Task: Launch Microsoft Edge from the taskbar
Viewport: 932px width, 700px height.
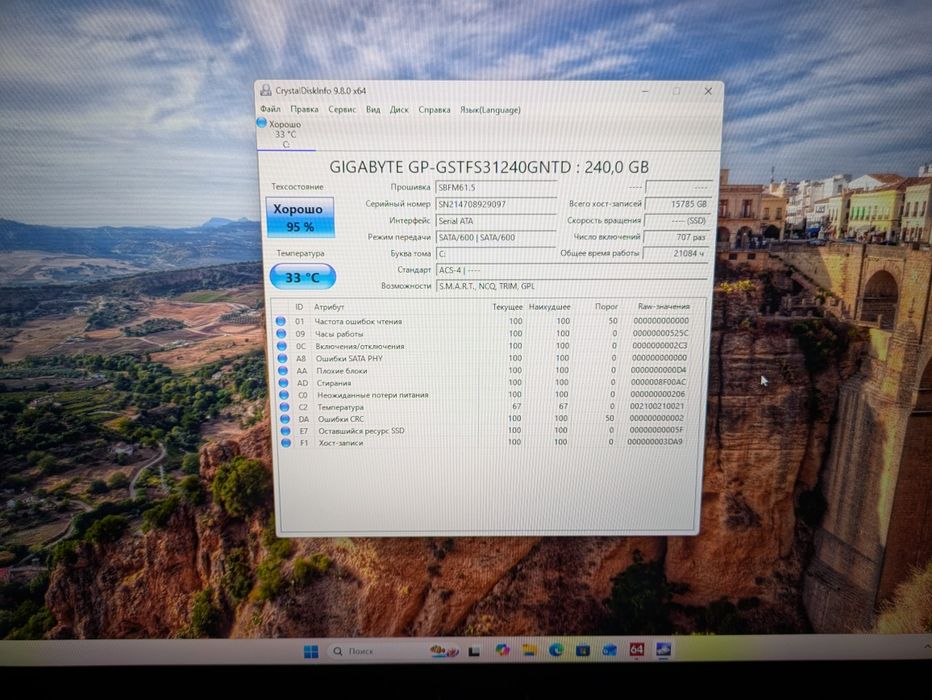Action: coord(556,650)
